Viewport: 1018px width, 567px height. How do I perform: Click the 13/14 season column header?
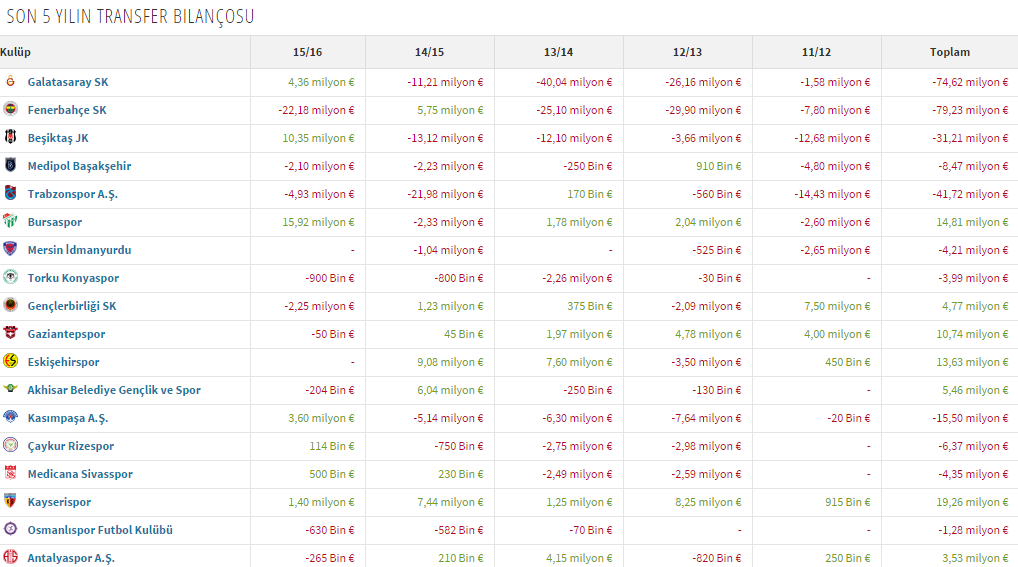tap(558, 52)
